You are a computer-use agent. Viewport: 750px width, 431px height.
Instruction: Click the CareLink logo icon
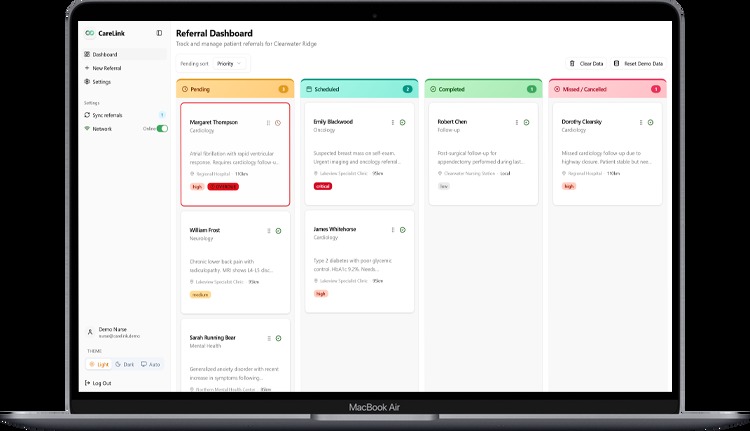tap(89, 33)
